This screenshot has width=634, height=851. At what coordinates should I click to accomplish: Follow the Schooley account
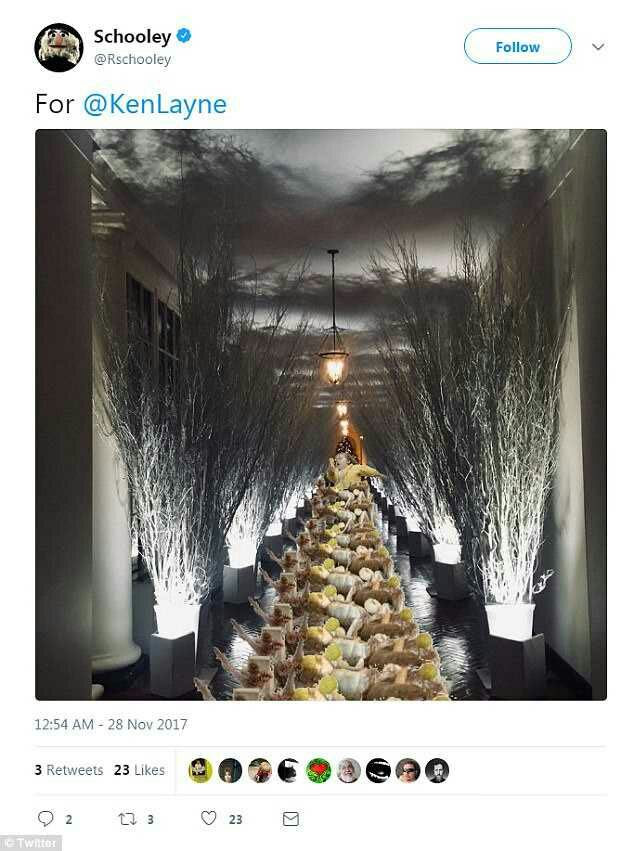[517, 46]
